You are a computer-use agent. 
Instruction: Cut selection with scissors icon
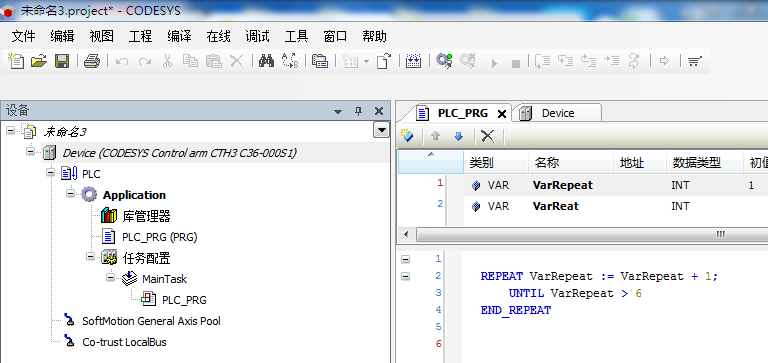point(167,61)
